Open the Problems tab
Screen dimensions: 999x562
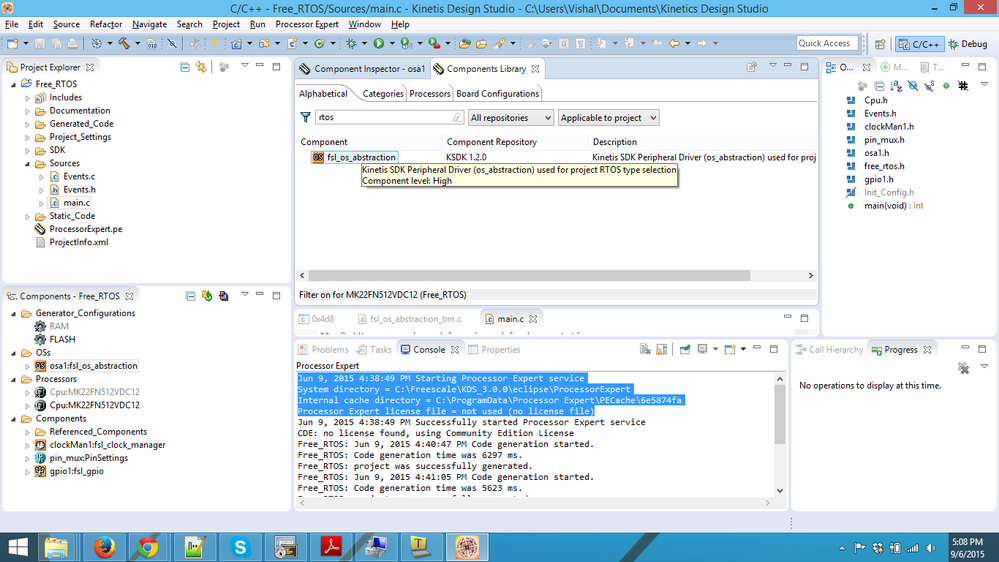coord(323,350)
